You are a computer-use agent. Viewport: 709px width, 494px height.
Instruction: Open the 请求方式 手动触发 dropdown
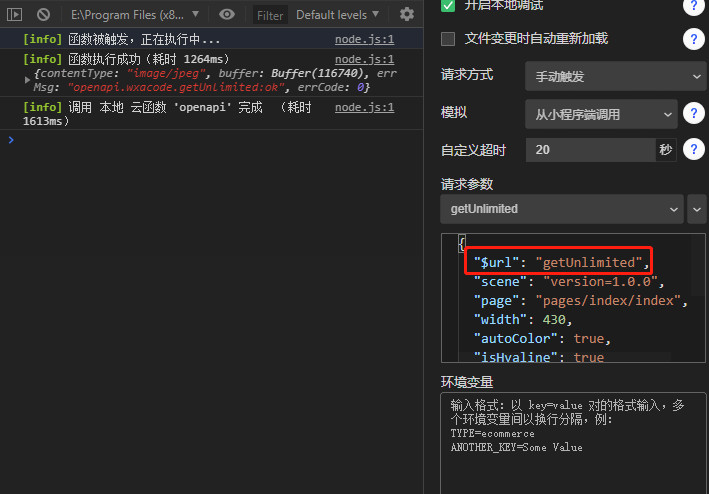tap(614, 76)
